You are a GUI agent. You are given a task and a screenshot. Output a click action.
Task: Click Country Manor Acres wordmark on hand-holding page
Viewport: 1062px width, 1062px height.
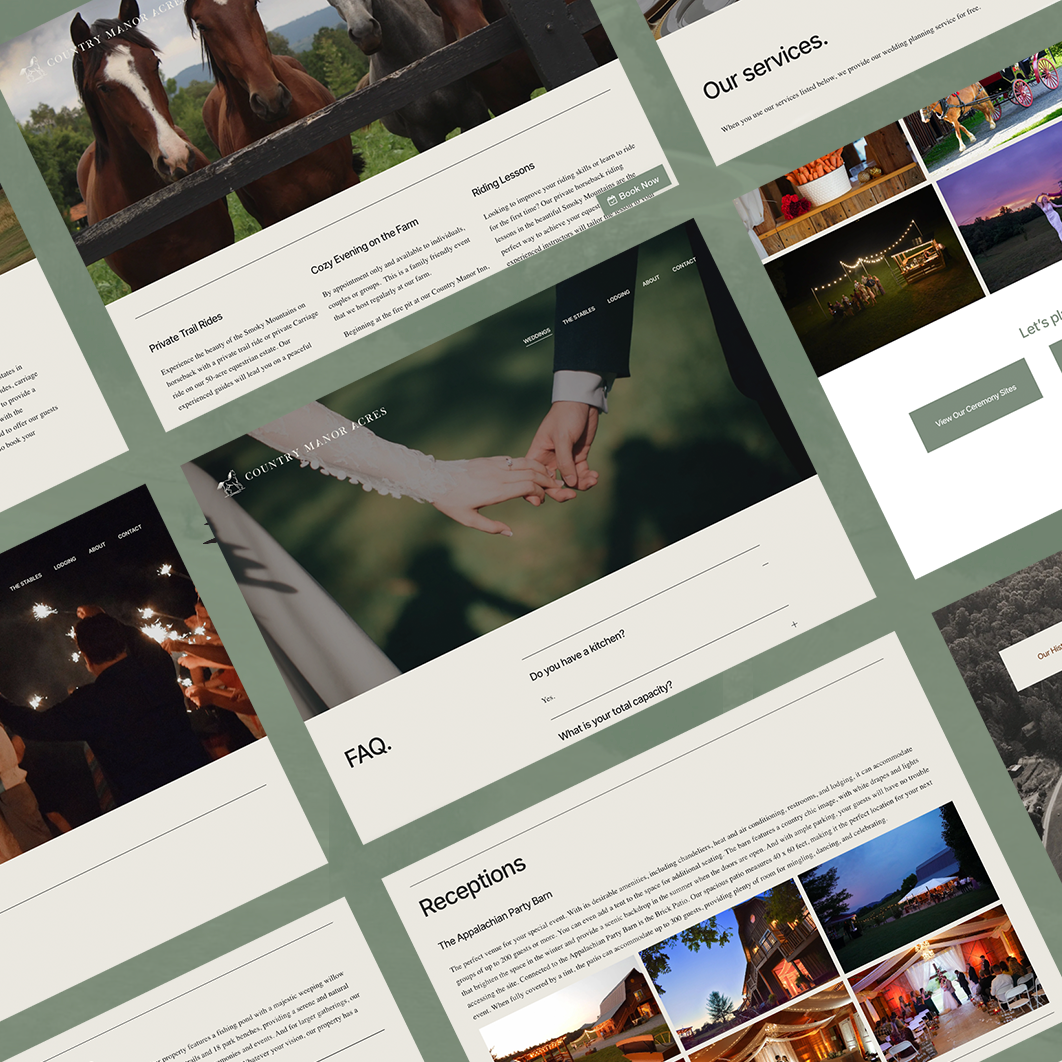(x=316, y=444)
